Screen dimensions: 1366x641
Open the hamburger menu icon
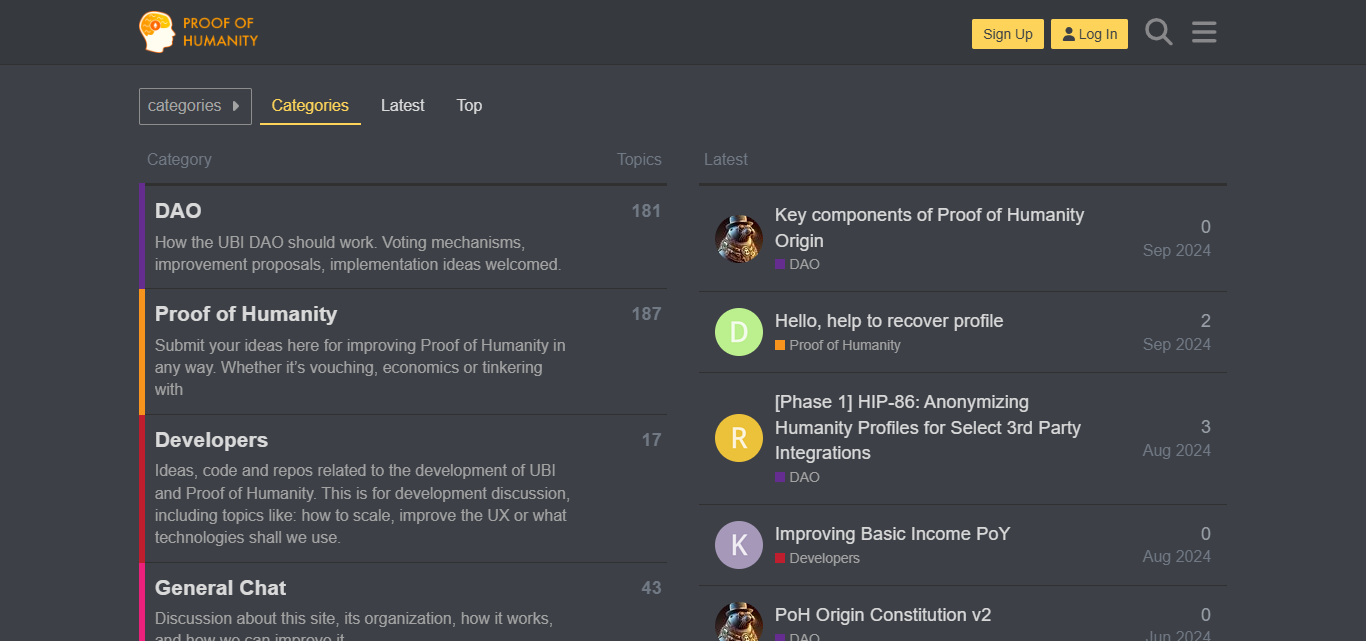click(1204, 33)
